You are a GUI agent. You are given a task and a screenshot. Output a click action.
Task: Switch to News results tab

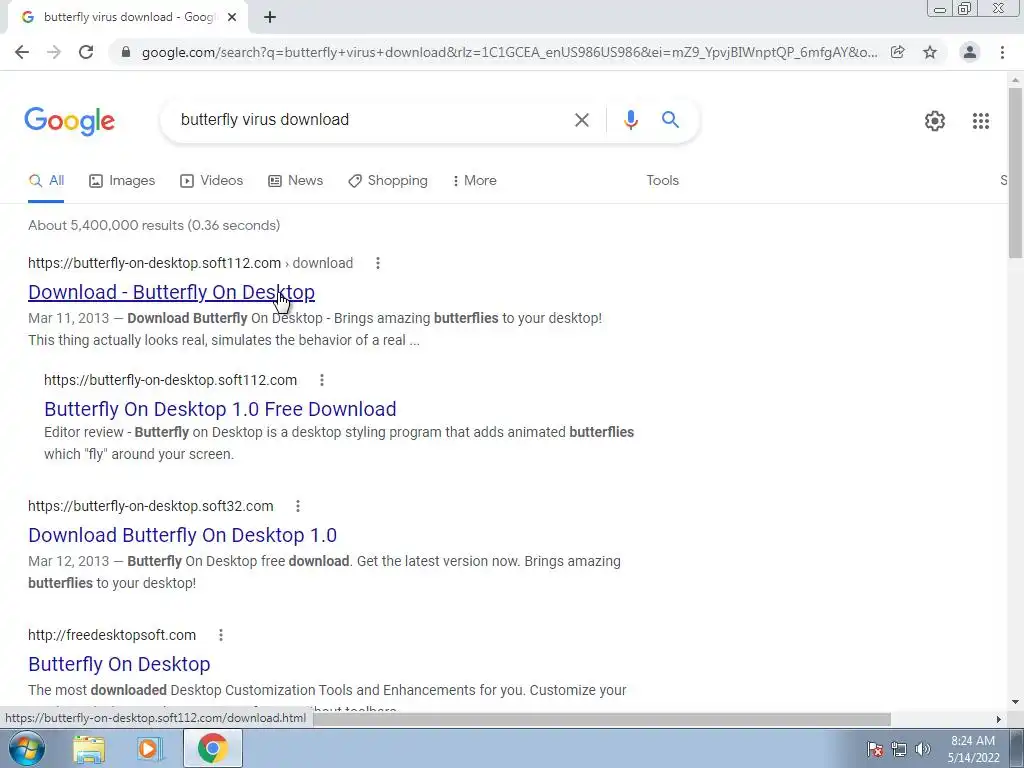(295, 181)
